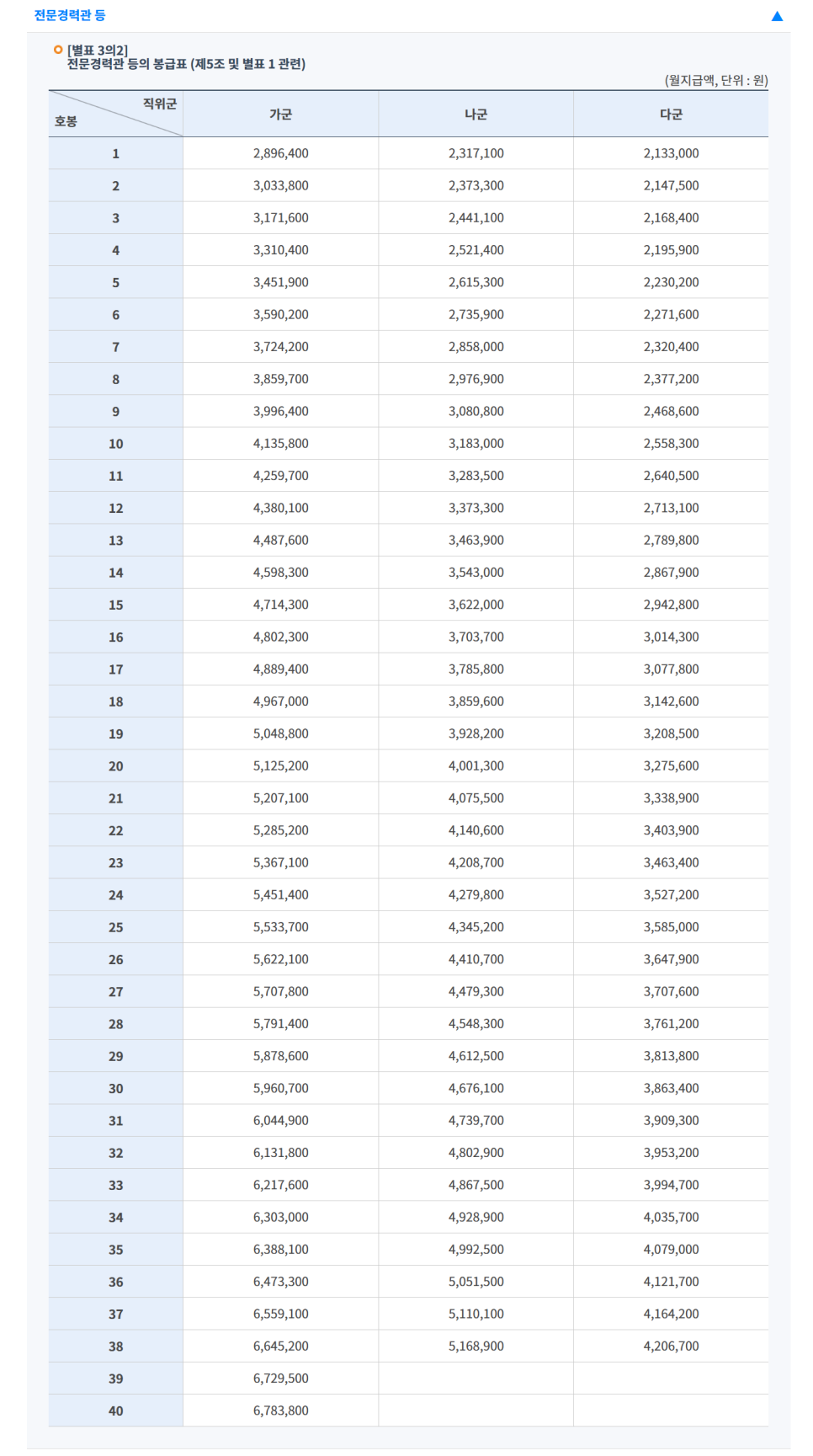Click the 다군 value 3,275,600

tap(672, 766)
